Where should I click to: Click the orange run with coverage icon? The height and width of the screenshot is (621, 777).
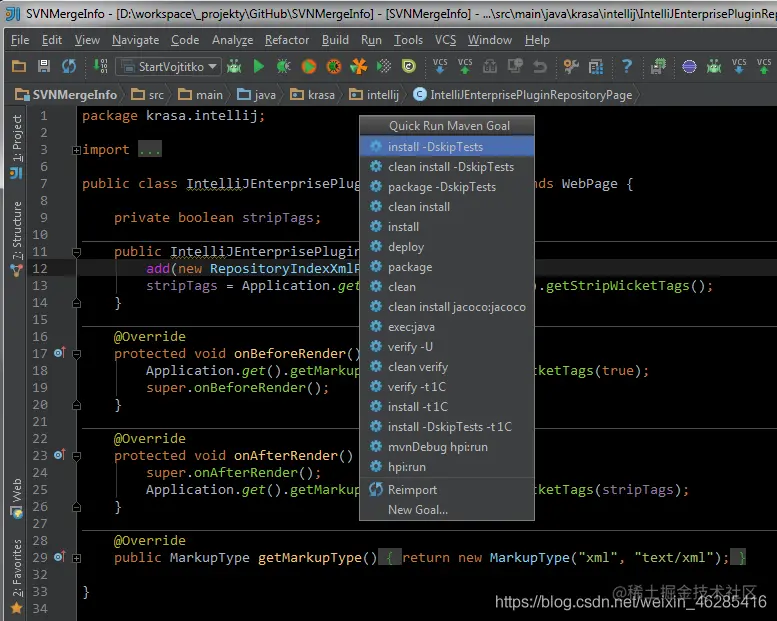309,66
